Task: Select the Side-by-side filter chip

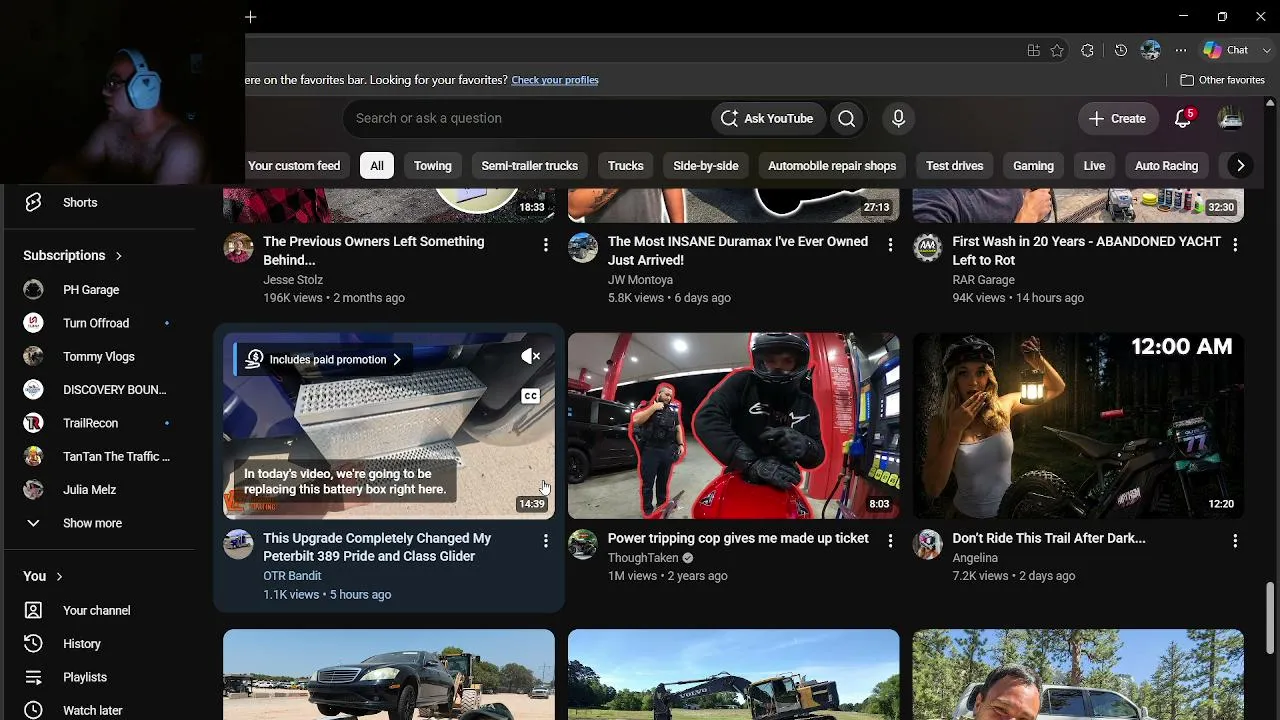Action: (x=706, y=166)
